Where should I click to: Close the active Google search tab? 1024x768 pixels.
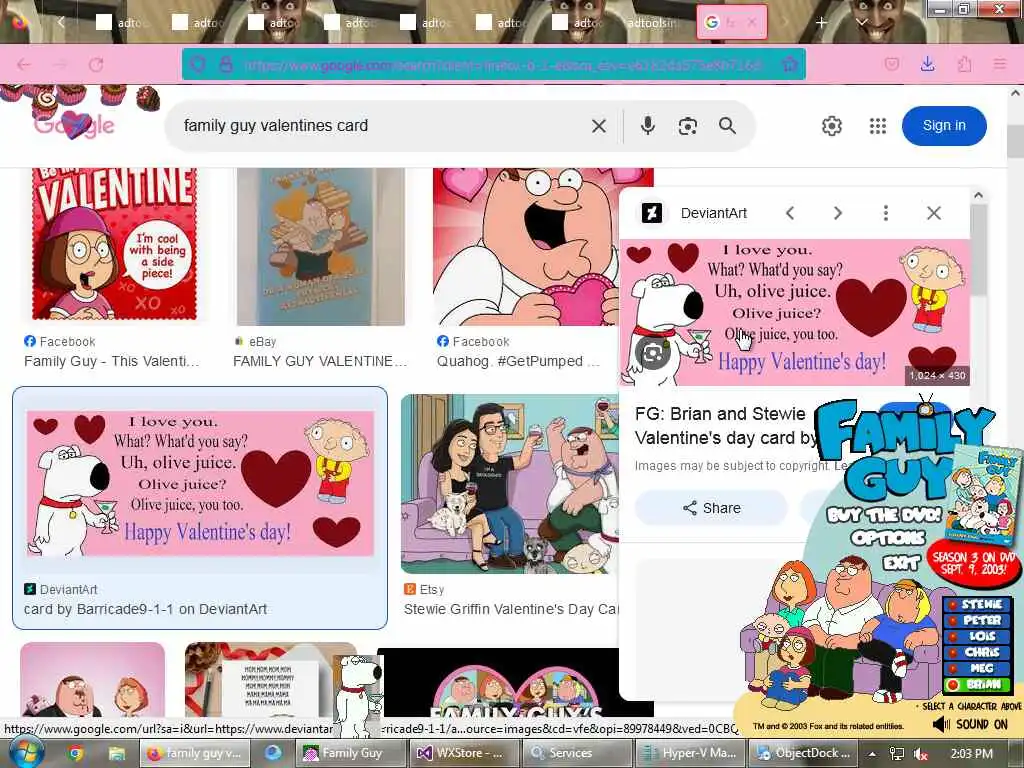coord(752,22)
